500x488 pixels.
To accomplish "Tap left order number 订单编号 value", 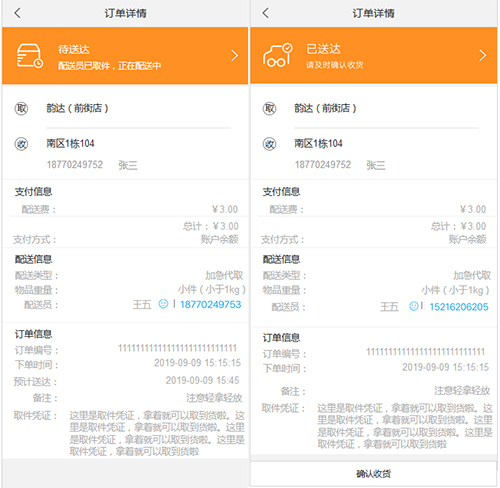I will click(177, 348).
